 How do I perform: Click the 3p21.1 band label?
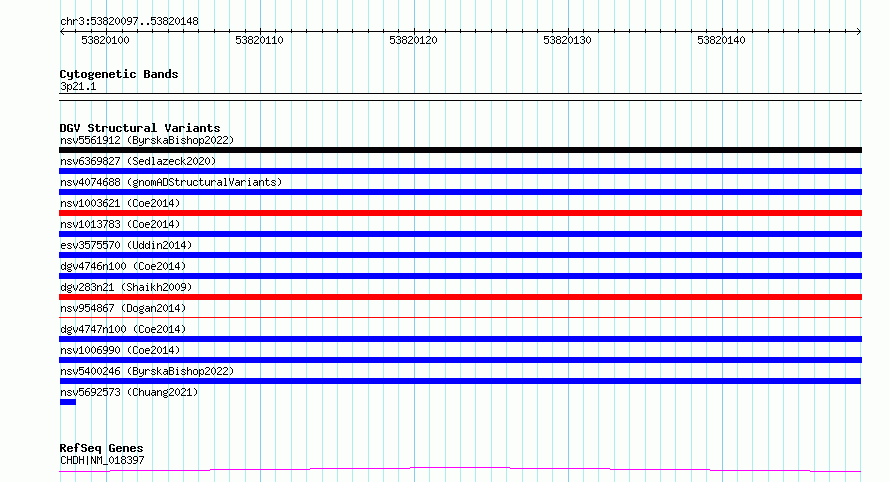click(78, 87)
